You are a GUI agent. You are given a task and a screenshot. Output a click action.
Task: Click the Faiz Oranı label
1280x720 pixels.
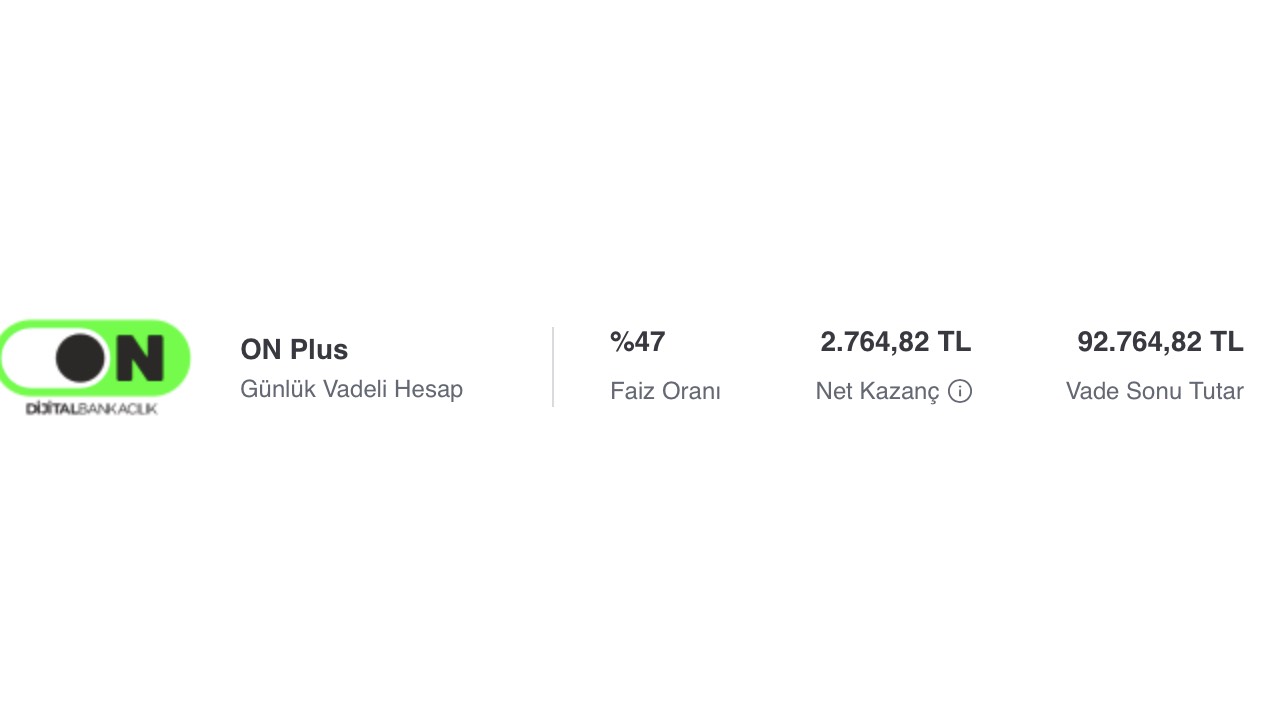(x=665, y=391)
